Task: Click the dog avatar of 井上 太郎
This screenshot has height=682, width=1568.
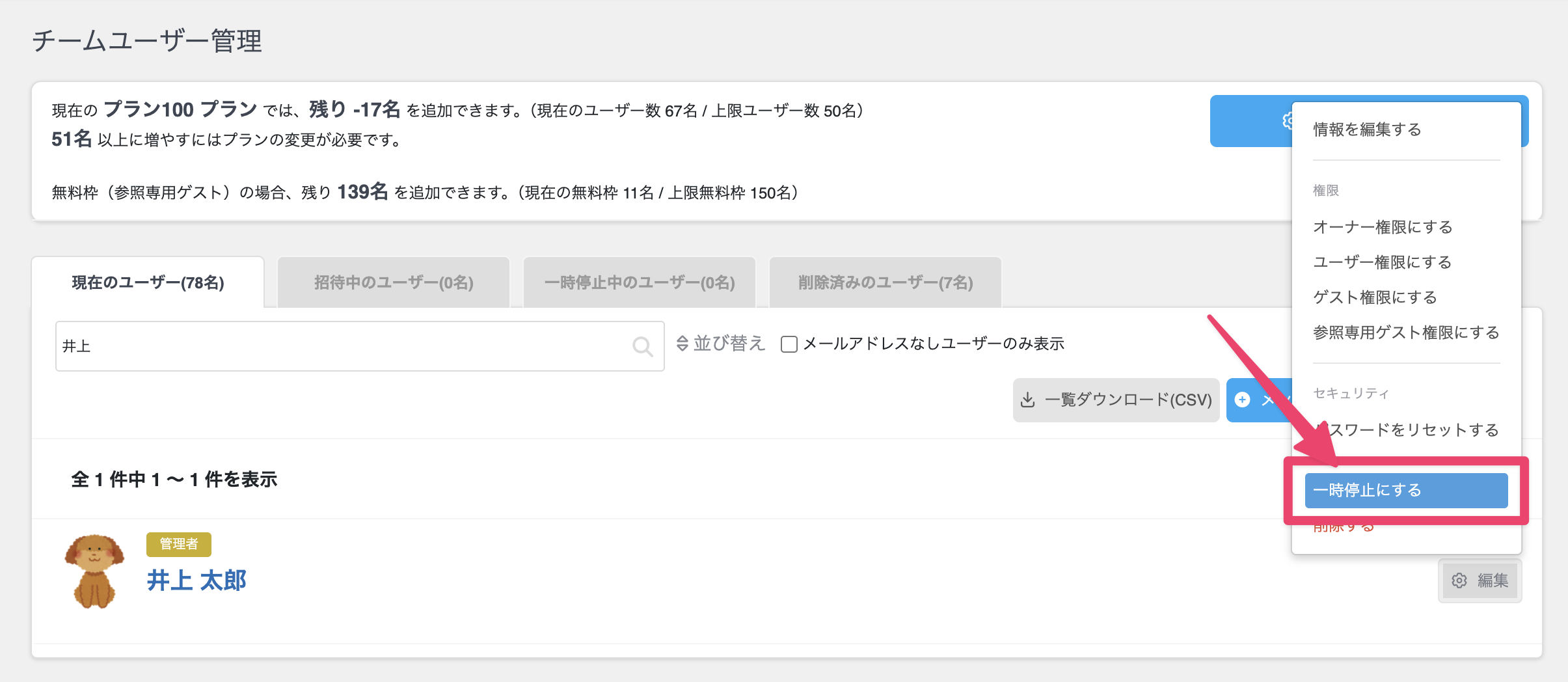Action: (x=94, y=571)
